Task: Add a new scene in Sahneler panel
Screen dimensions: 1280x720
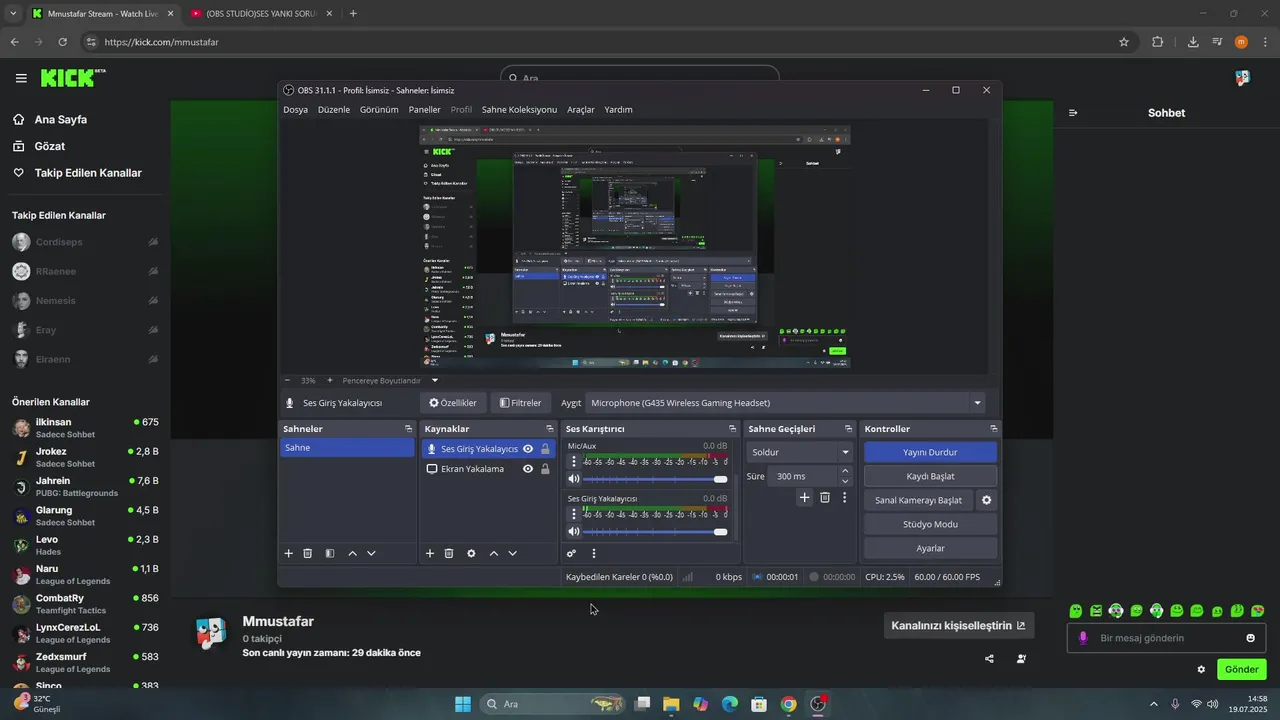Action: 289,553
